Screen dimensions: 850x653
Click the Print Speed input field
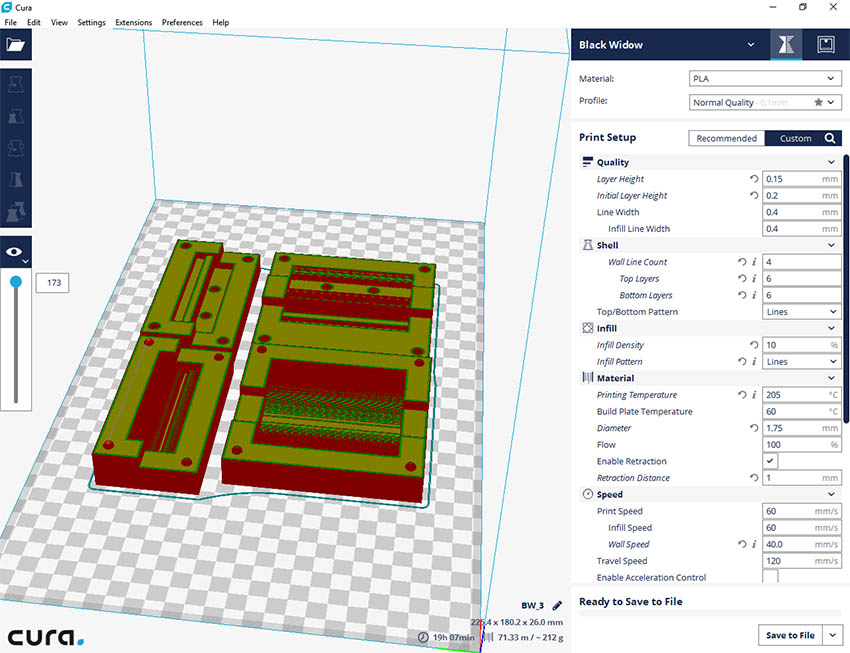[x=802, y=511]
